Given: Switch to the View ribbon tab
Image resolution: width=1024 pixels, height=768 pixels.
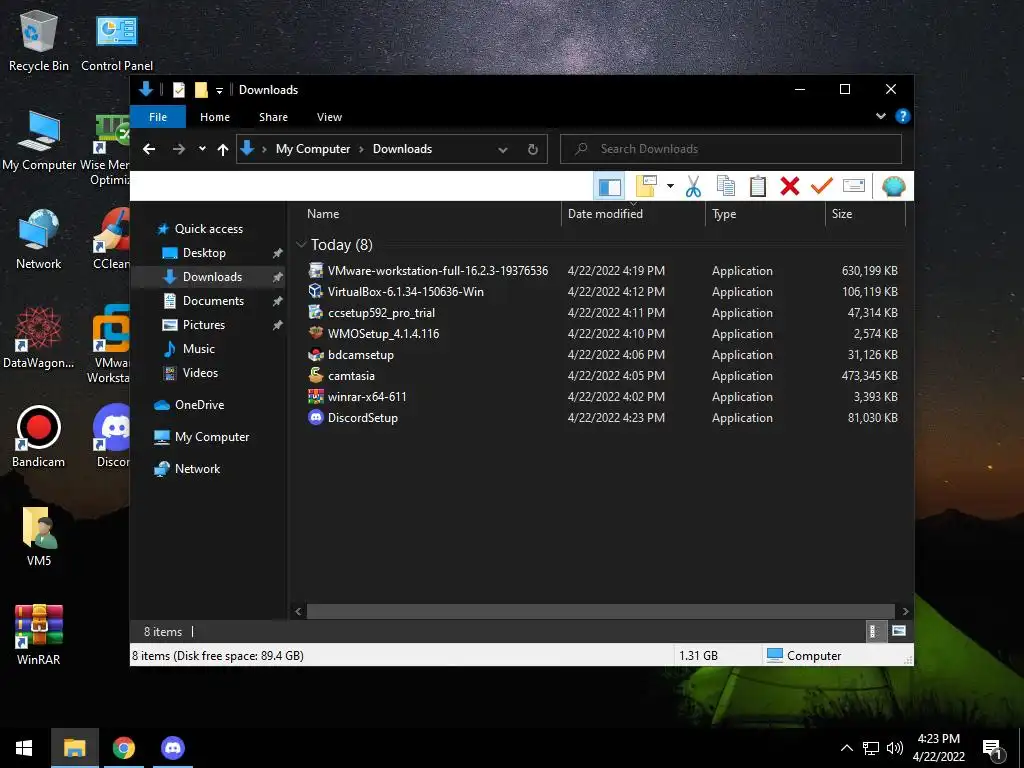Looking at the screenshot, I should (329, 117).
